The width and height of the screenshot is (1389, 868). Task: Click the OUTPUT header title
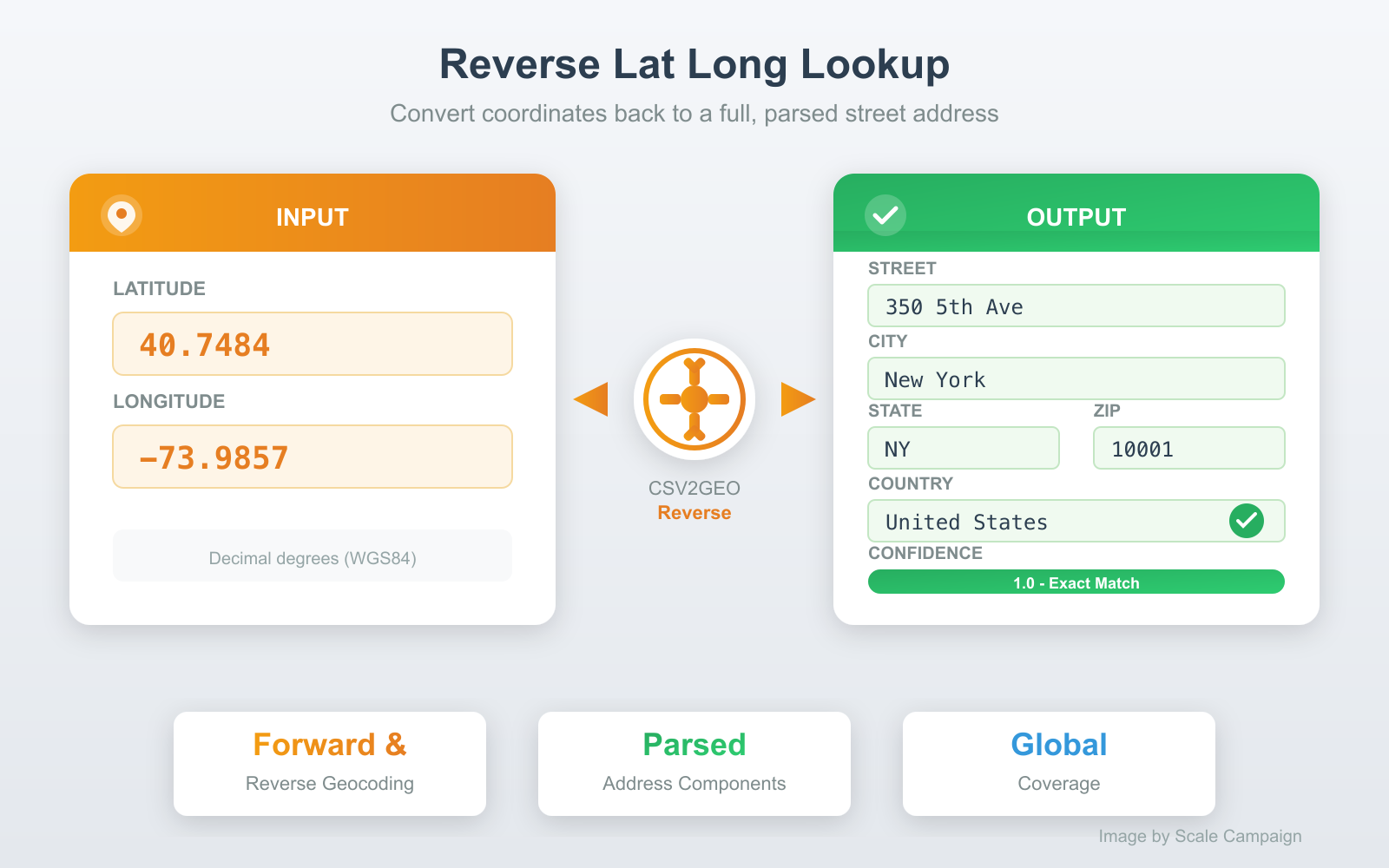1076,217
